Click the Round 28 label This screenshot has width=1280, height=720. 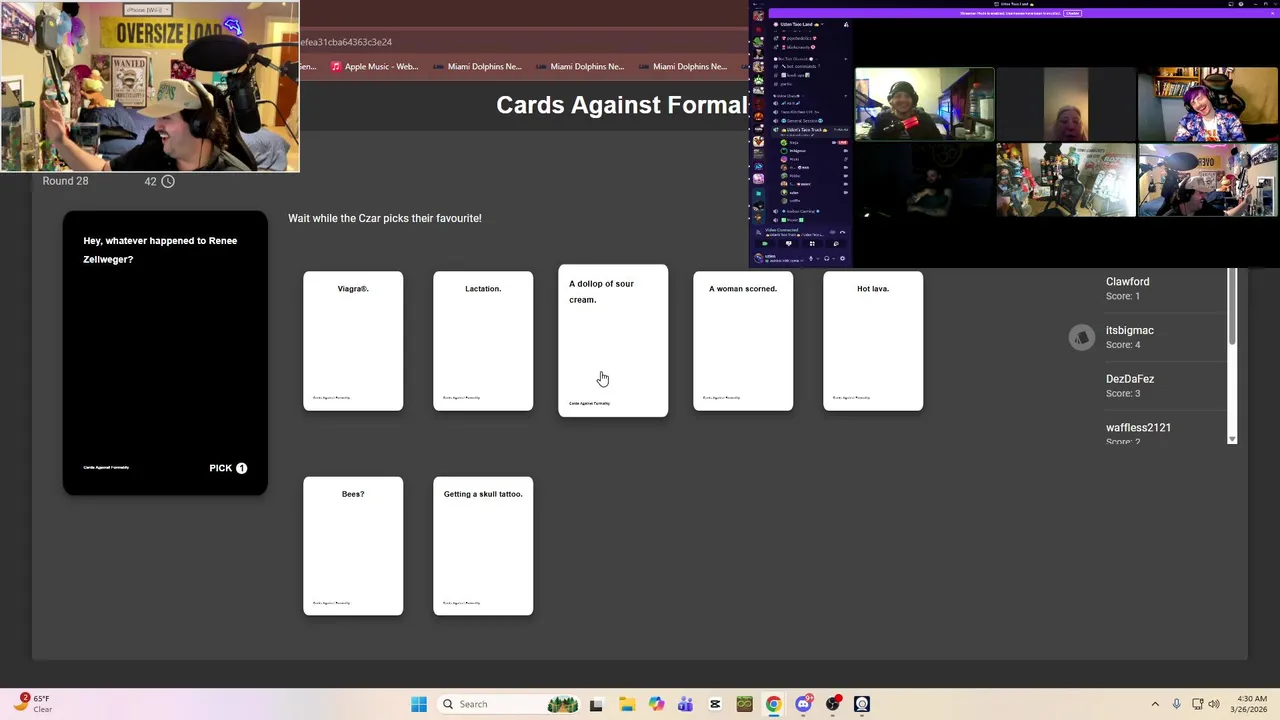point(65,181)
